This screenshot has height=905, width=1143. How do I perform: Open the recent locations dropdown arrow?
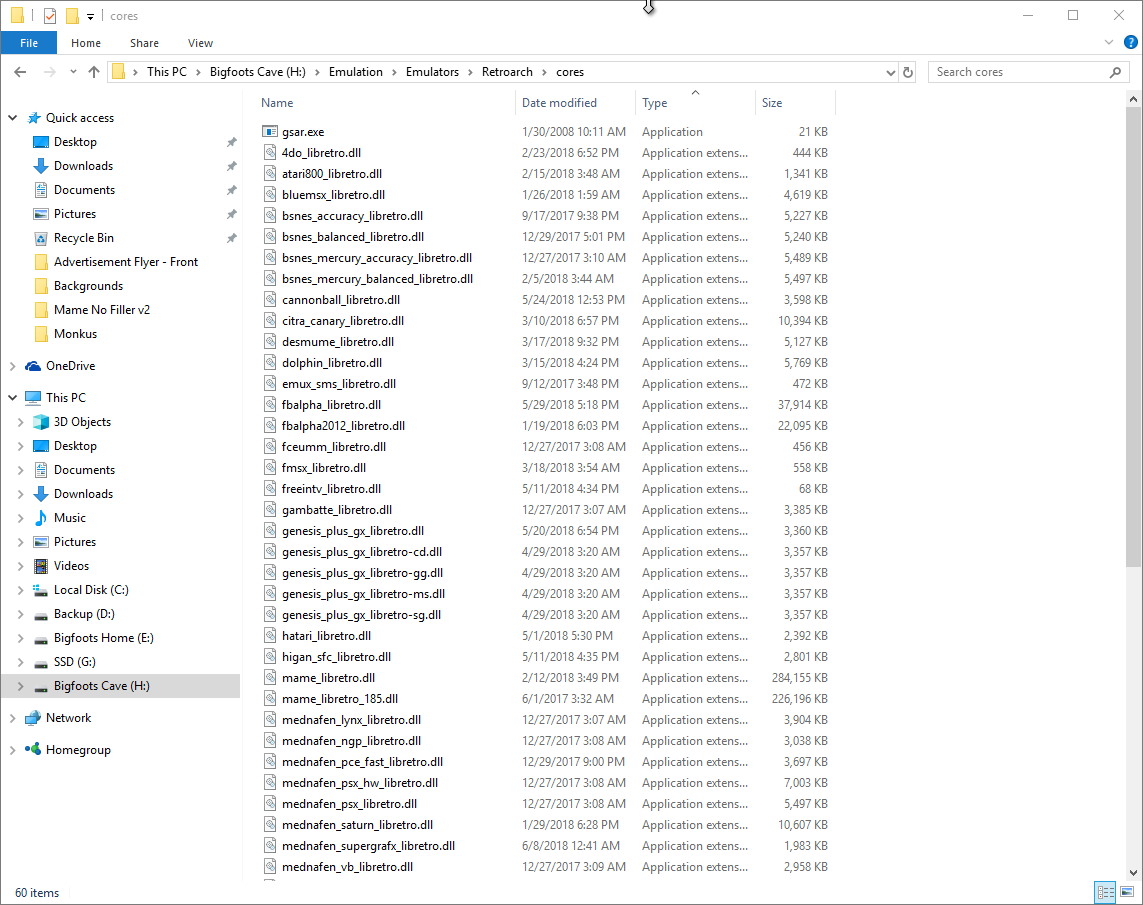point(73,72)
